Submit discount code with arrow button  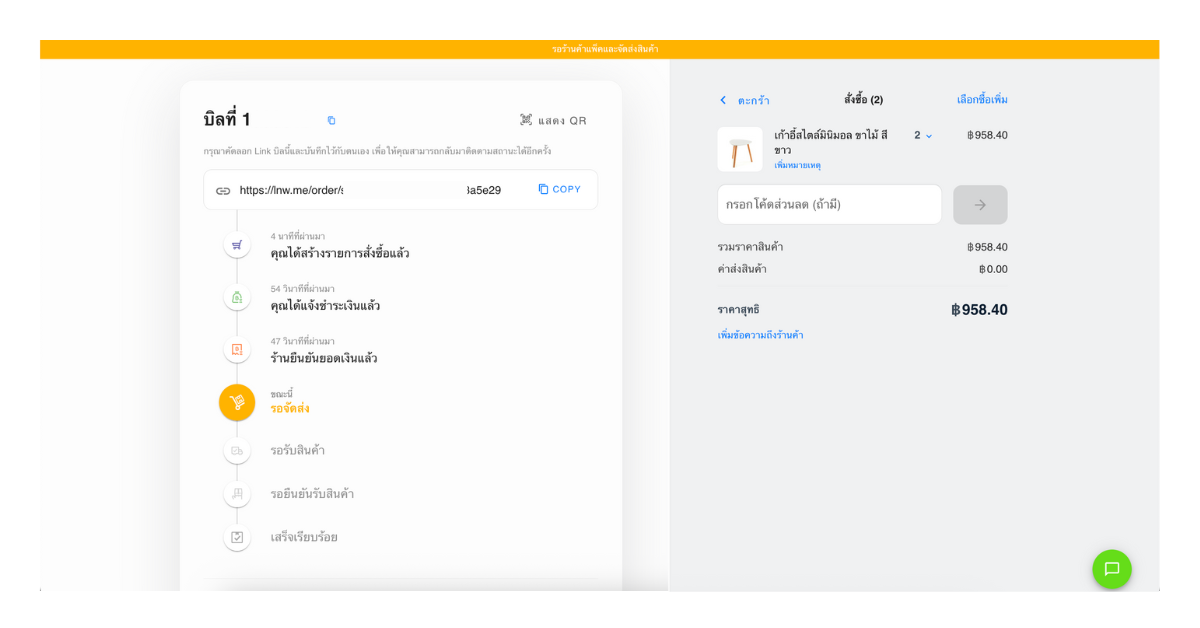[x=979, y=204]
